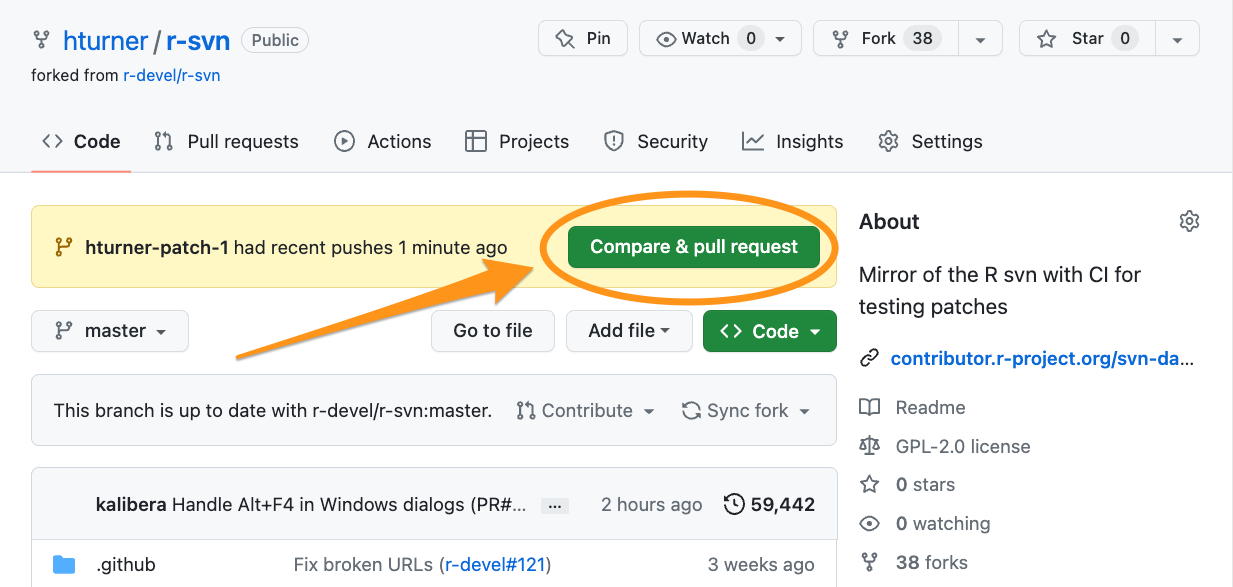Click the Readme book icon

click(870, 407)
